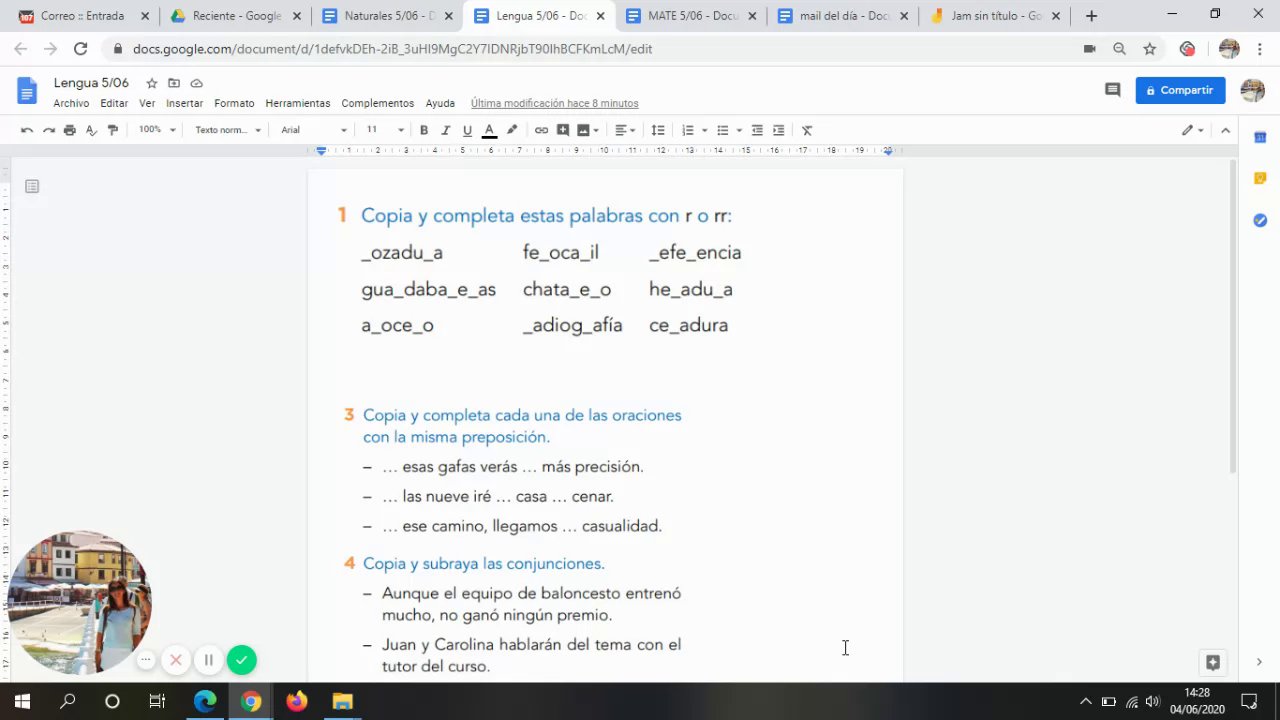The width and height of the screenshot is (1280, 720).
Task: Click the browser address bar
Action: (x=600, y=48)
